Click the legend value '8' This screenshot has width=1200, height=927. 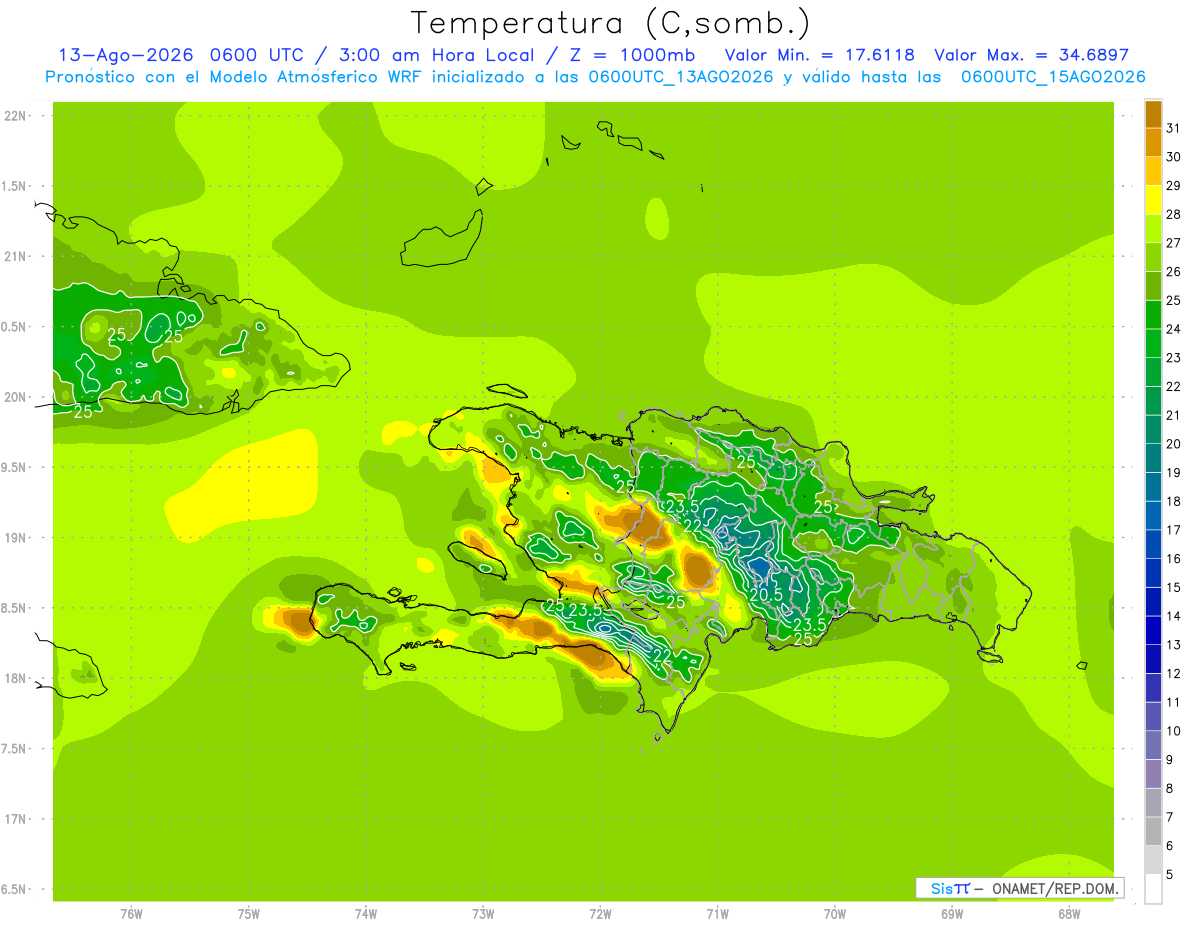pos(1169,789)
